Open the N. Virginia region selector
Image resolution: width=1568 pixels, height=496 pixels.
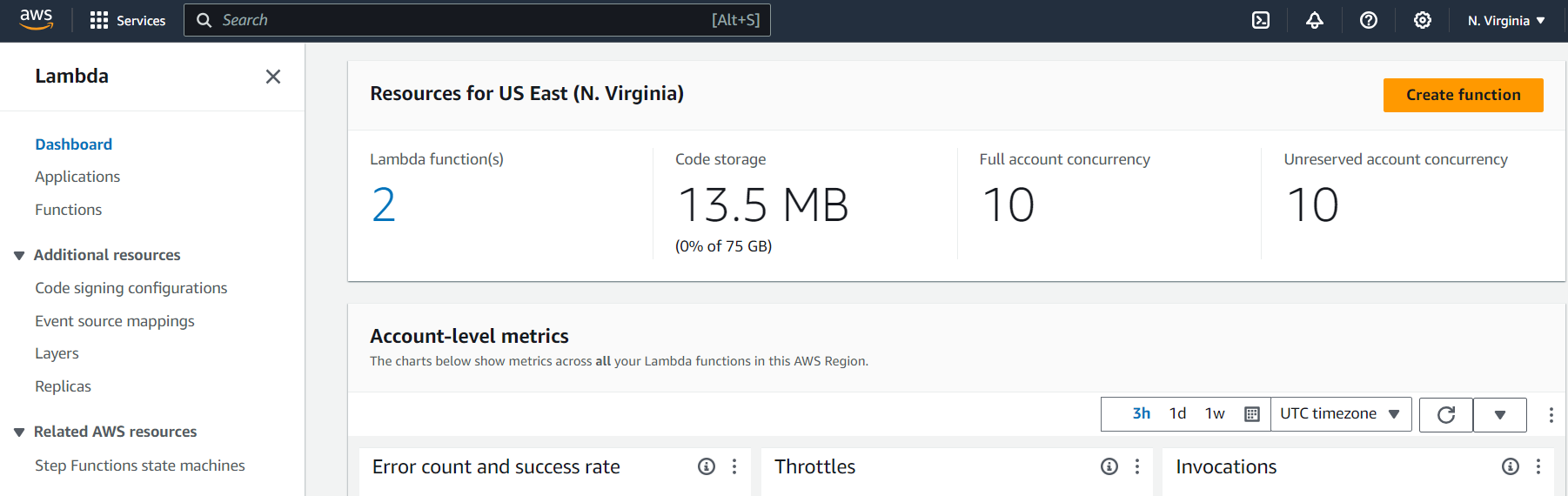tap(1506, 20)
